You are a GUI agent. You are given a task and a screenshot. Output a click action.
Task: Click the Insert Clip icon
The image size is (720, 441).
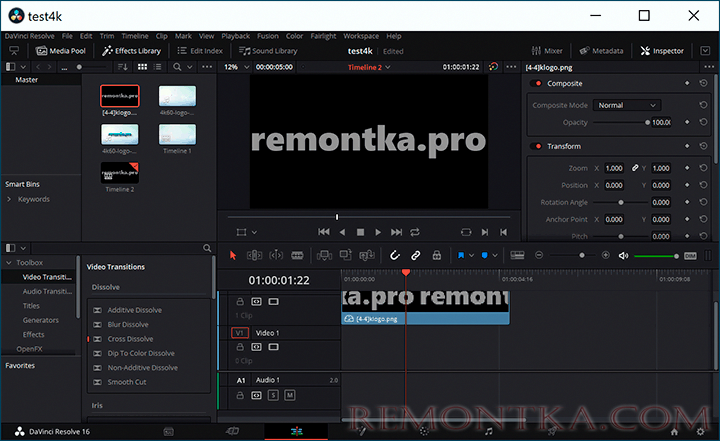tap(324, 255)
